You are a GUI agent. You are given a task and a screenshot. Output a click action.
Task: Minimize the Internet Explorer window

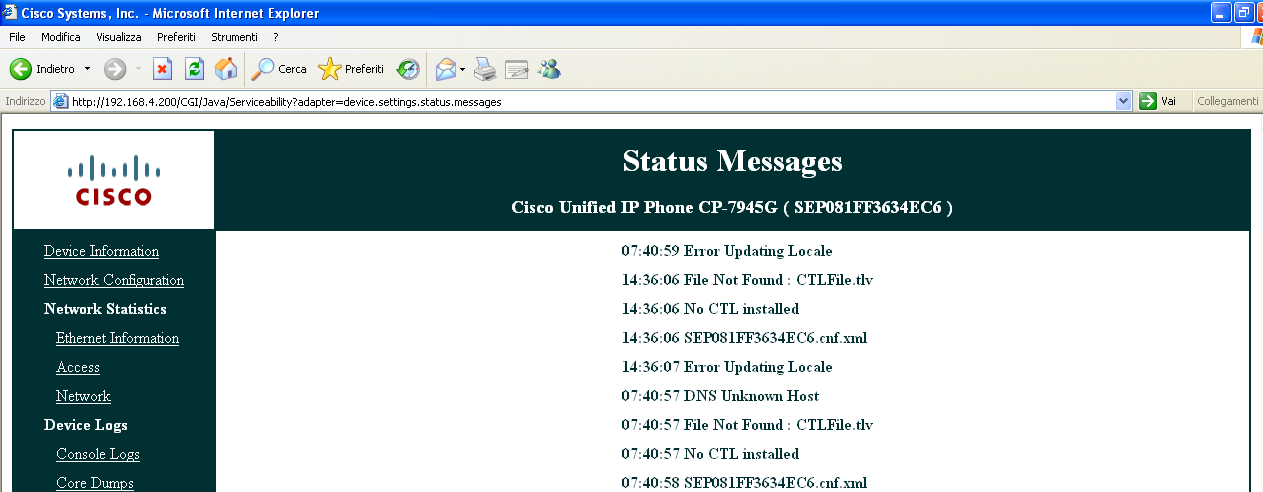[x=1220, y=12]
